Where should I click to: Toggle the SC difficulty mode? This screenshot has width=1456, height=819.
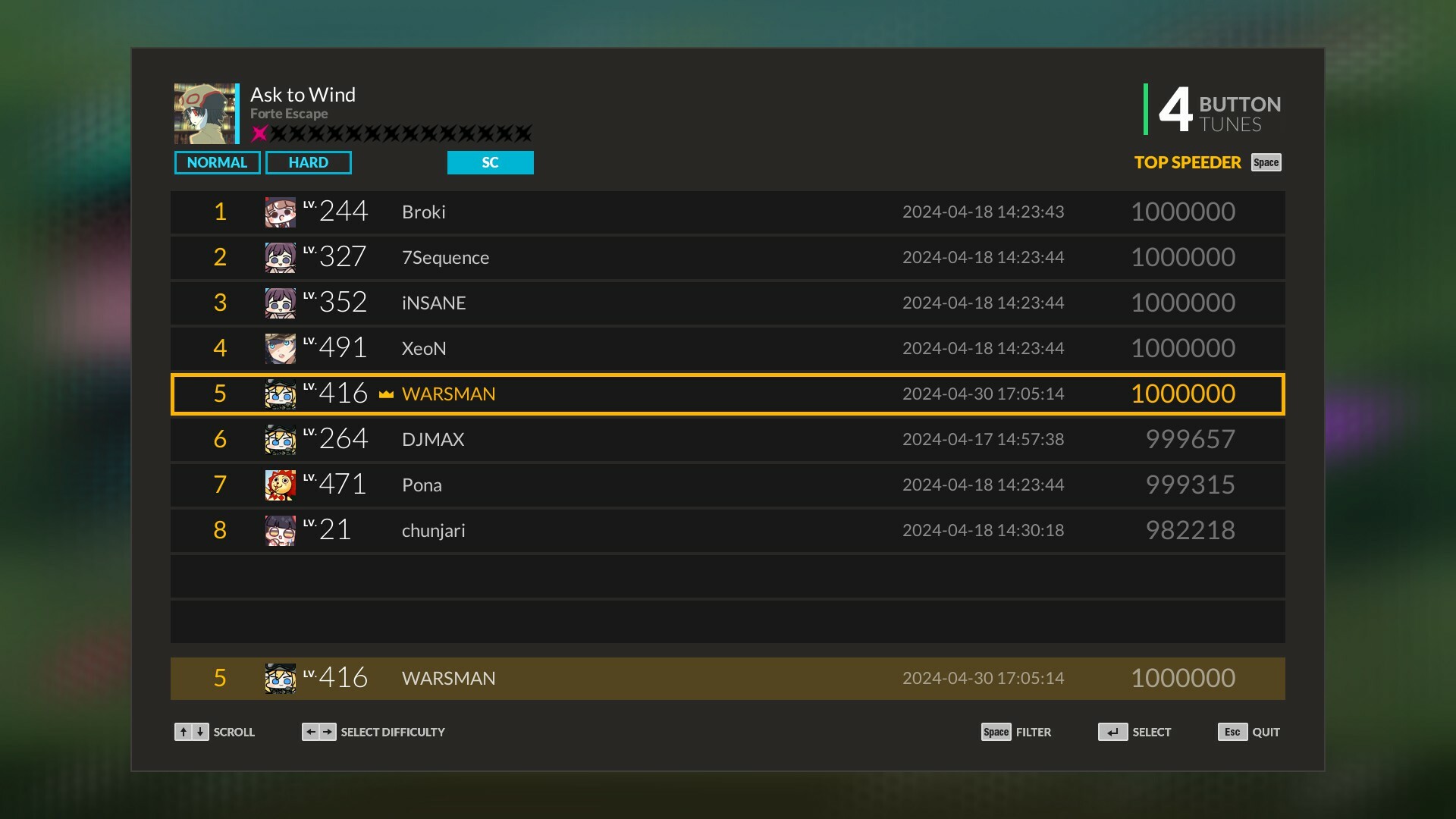click(490, 162)
